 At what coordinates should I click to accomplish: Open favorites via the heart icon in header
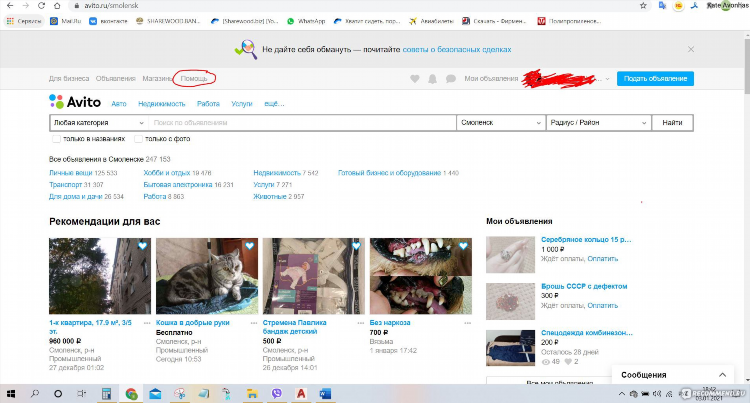pyautogui.click(x=415, y=79)
